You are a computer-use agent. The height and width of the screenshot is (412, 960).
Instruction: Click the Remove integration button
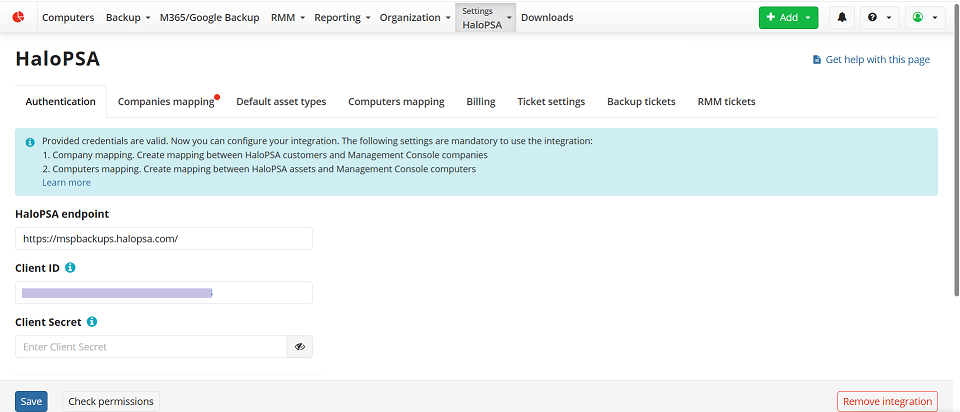point(887,401)
